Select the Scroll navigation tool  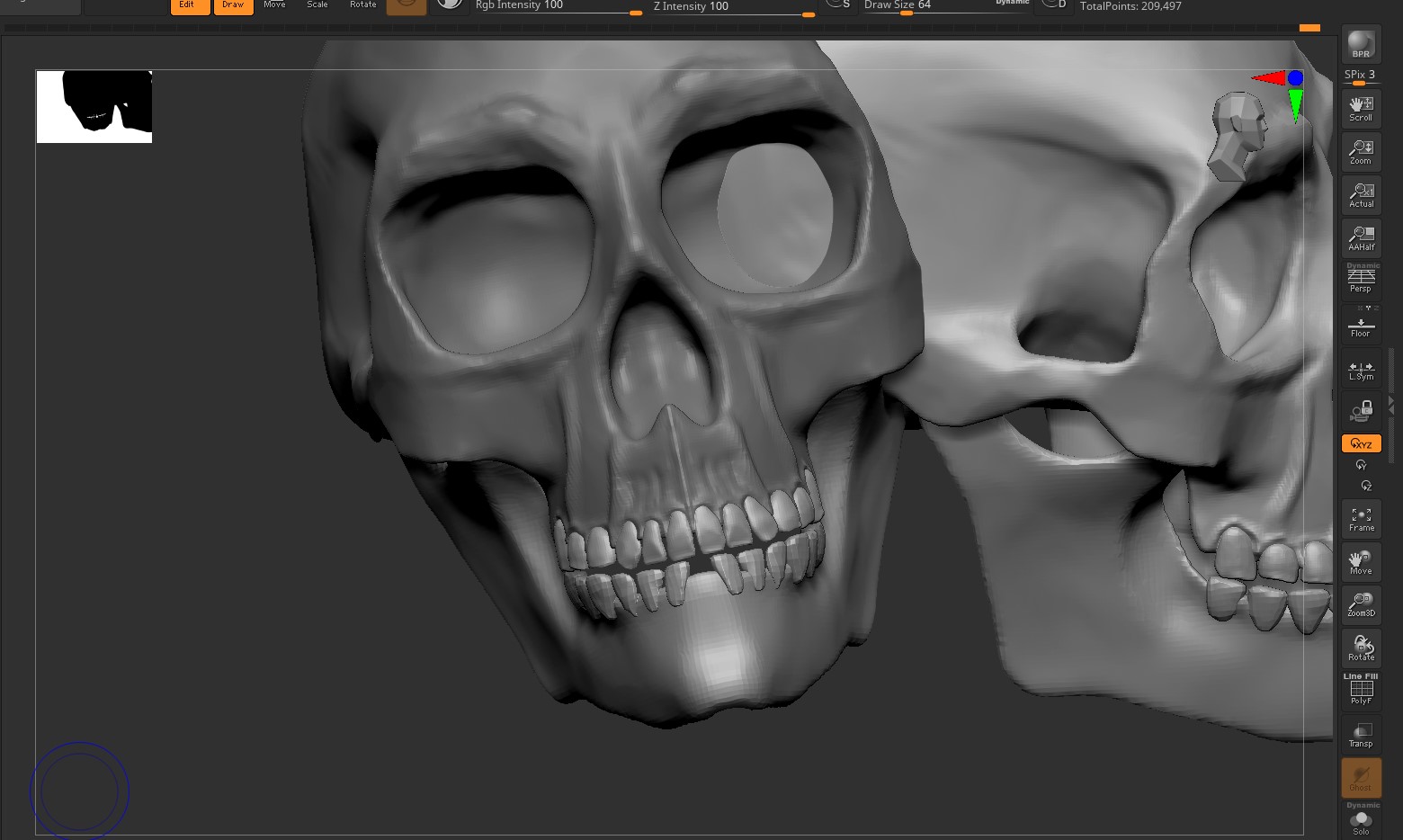[1361, 109]
